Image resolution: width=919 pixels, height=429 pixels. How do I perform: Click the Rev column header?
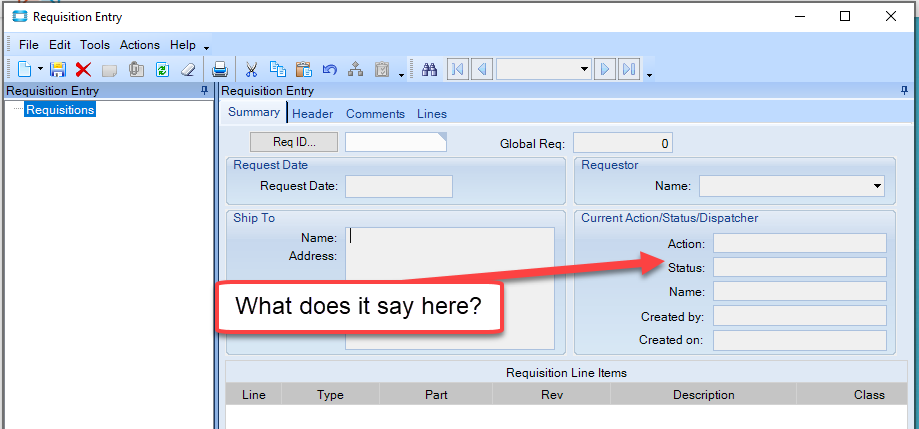[x=552, y=394]
